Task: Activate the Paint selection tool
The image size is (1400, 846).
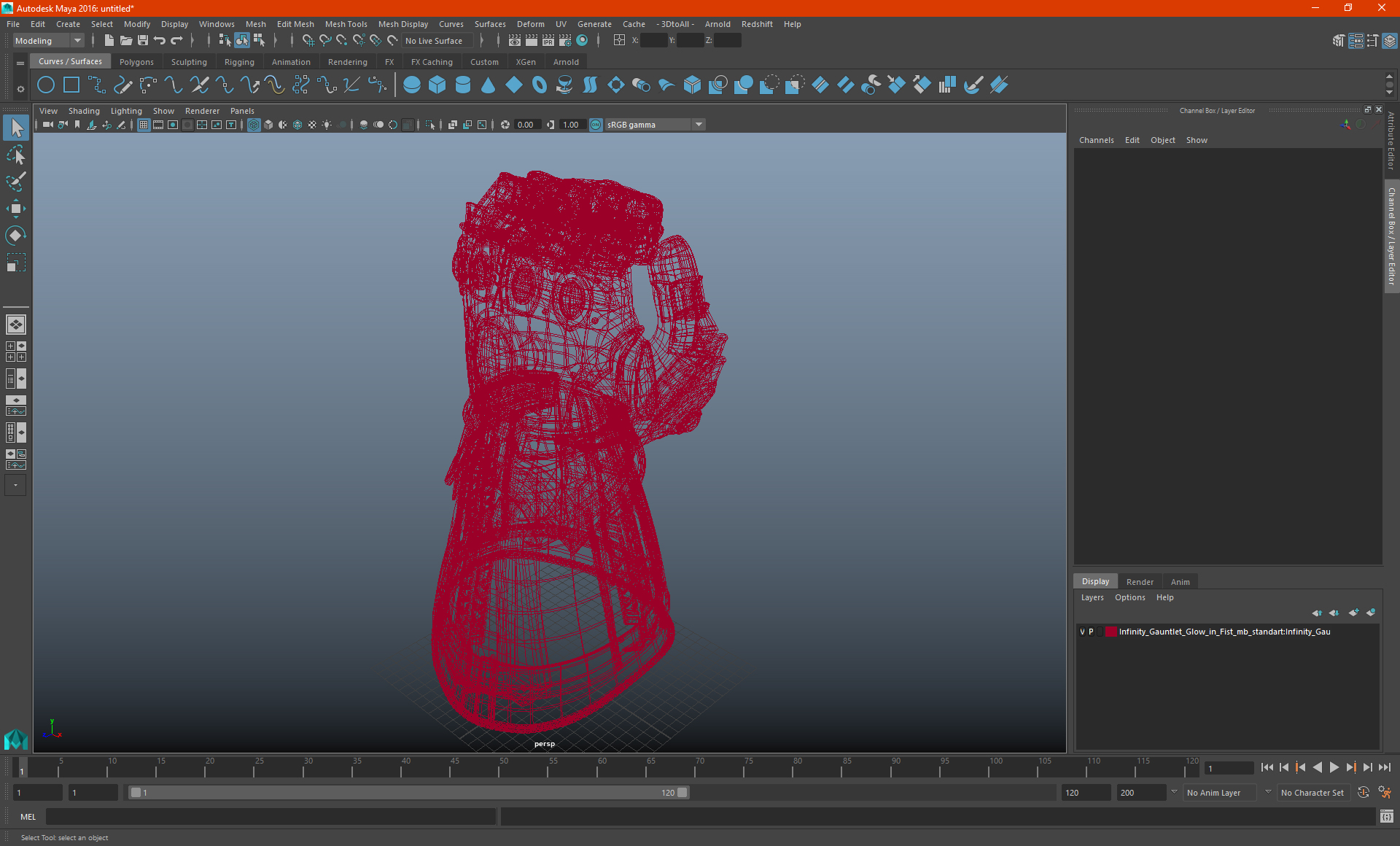Action: pyautogui.click(x=16, y=182)
